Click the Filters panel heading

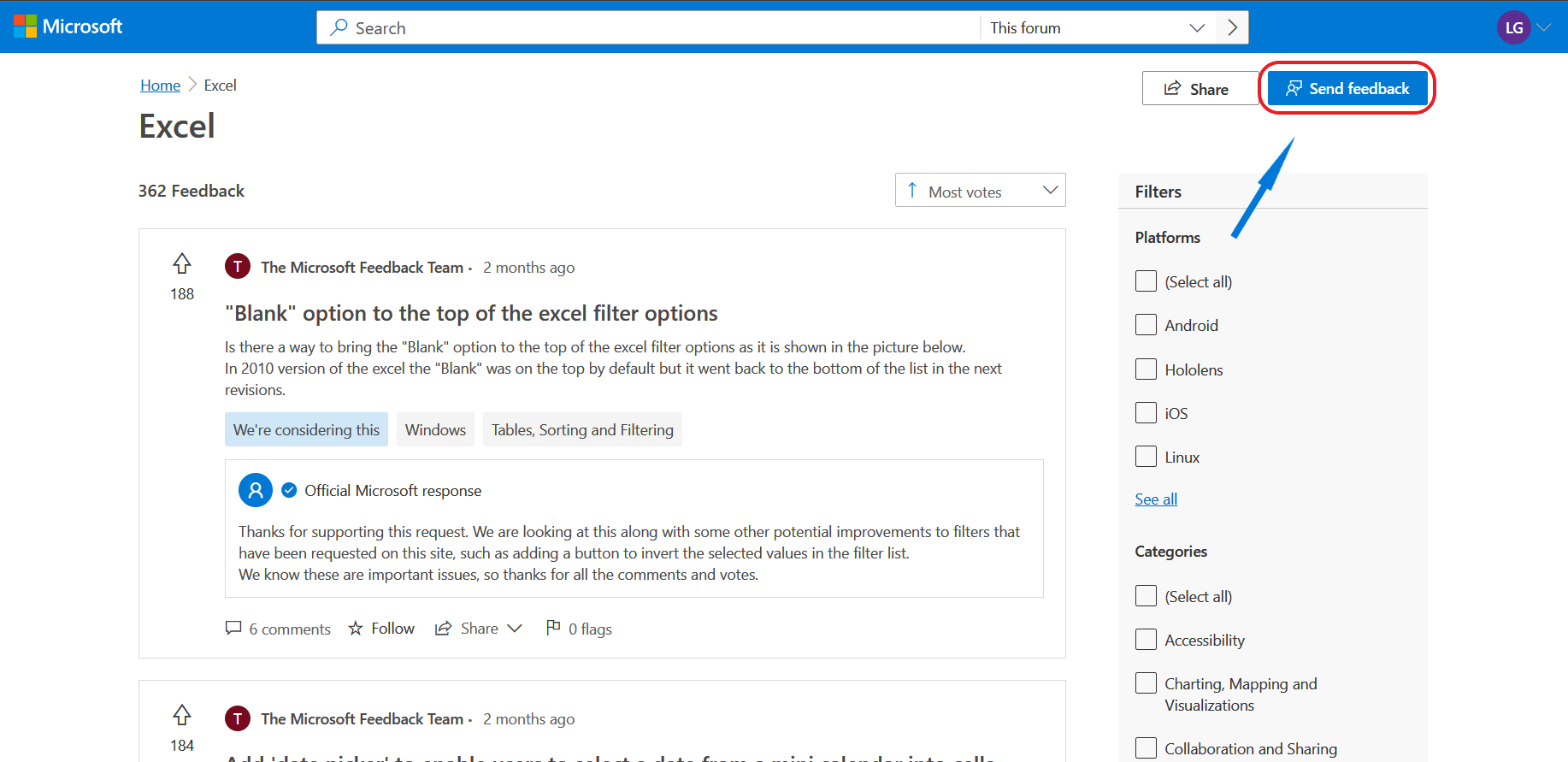(1158, 192)
